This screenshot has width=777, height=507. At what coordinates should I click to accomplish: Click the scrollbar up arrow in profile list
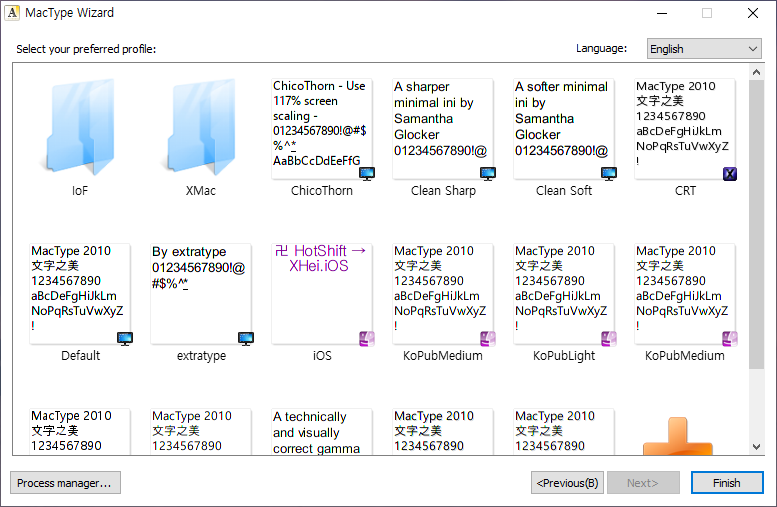pos(756,72)
